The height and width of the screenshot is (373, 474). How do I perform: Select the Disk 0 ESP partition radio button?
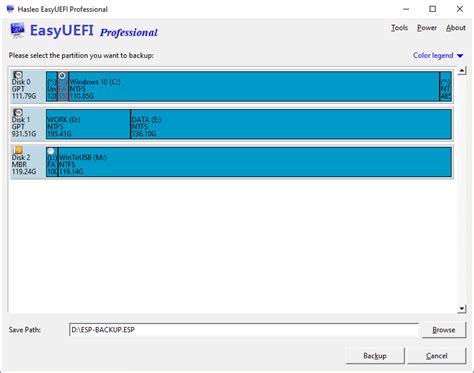point(62,76)
